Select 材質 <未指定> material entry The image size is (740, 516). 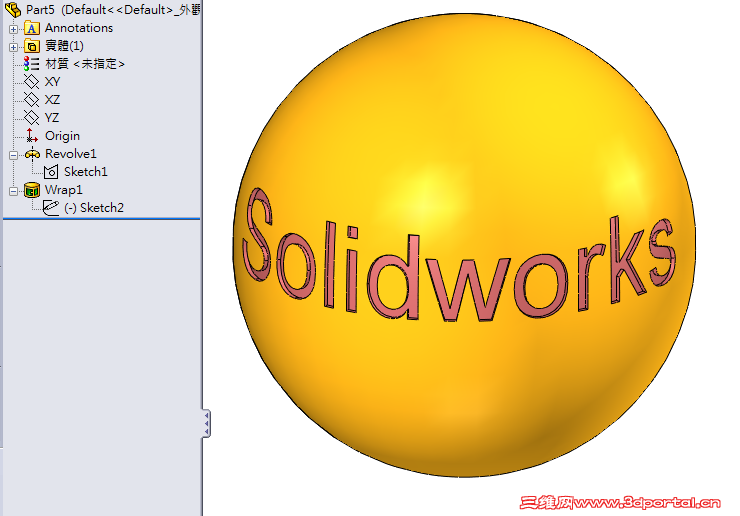85,64
